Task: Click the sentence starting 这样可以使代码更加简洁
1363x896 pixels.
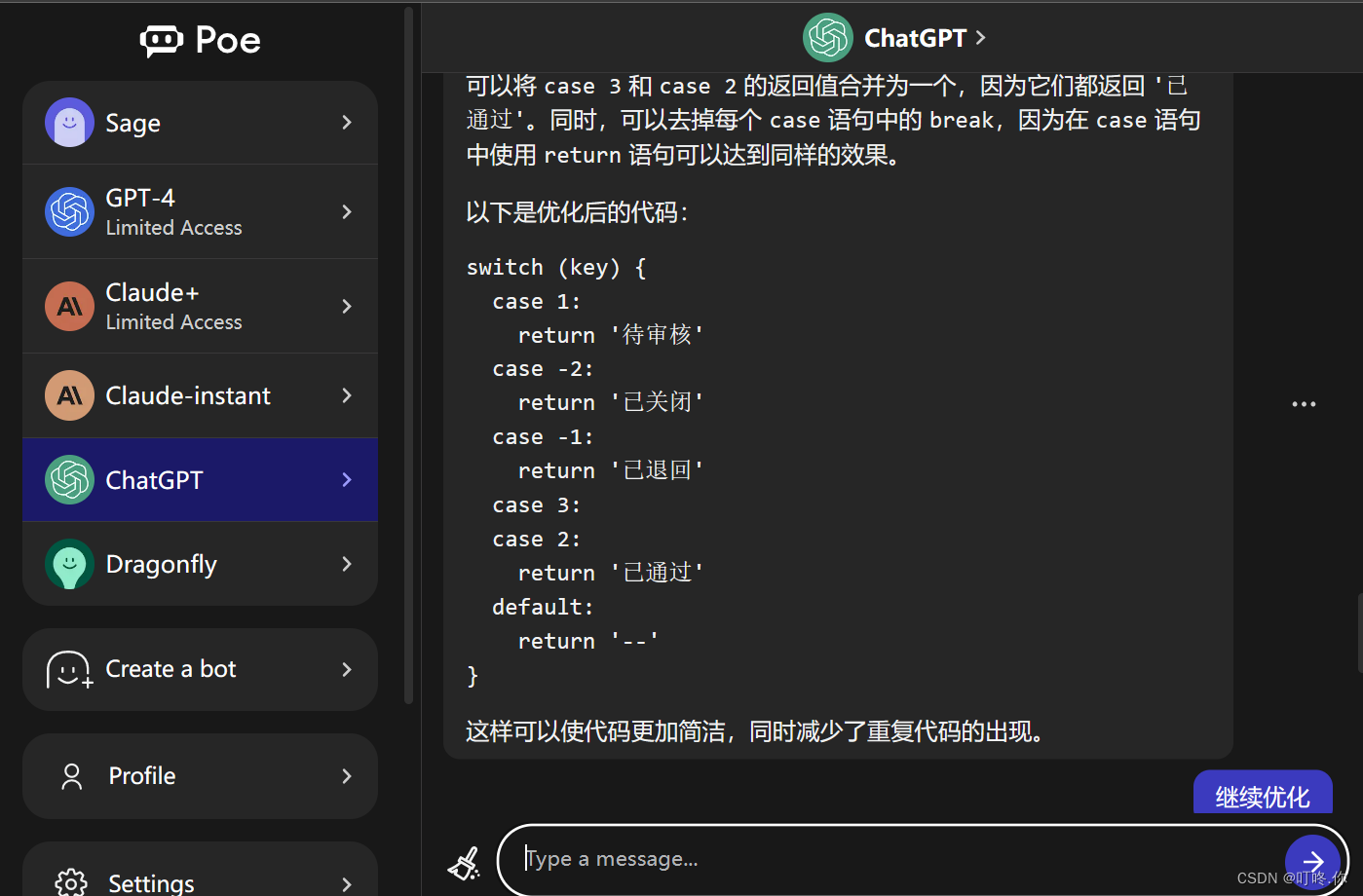Action: tap(756, 731)
